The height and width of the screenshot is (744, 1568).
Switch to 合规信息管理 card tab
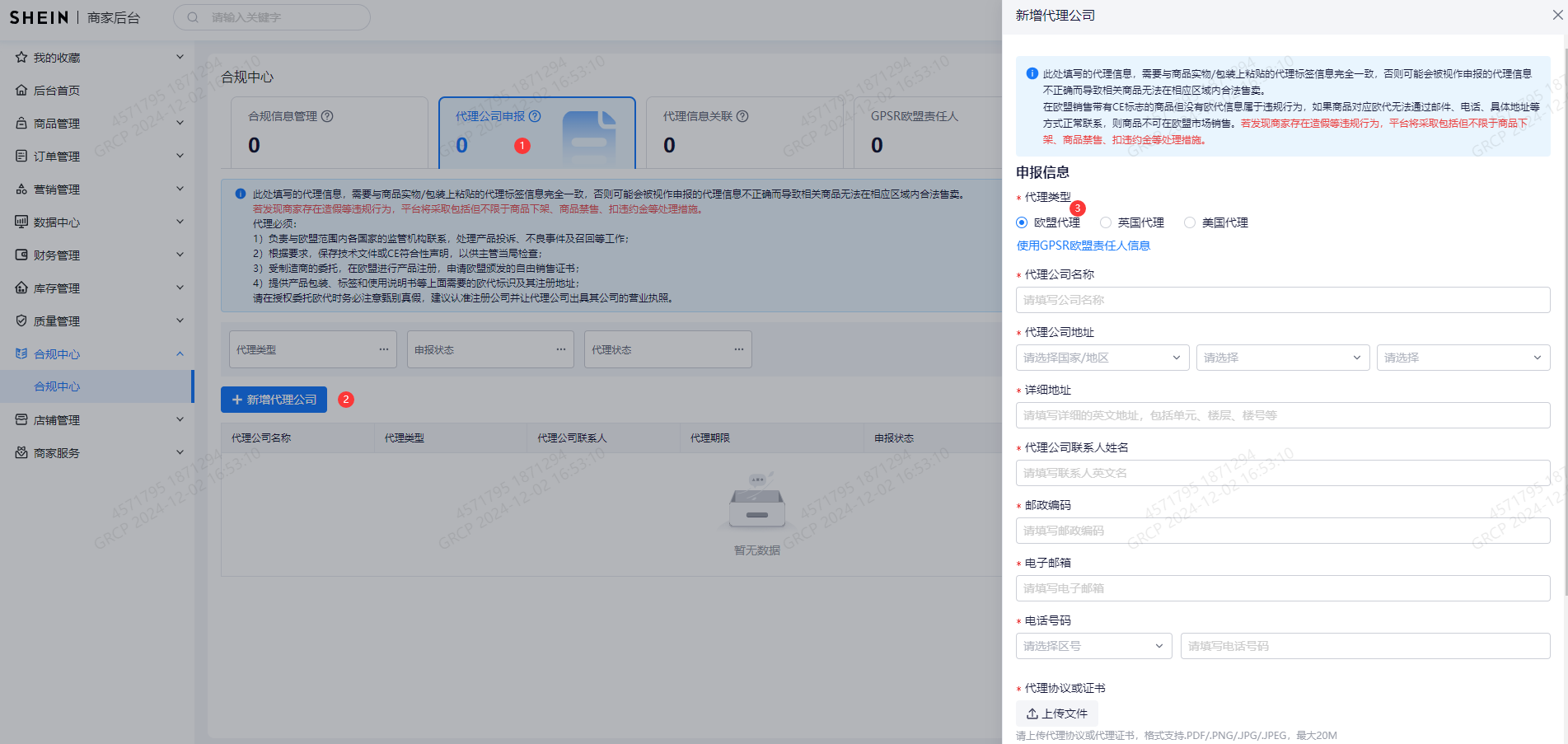coord(330,133)
